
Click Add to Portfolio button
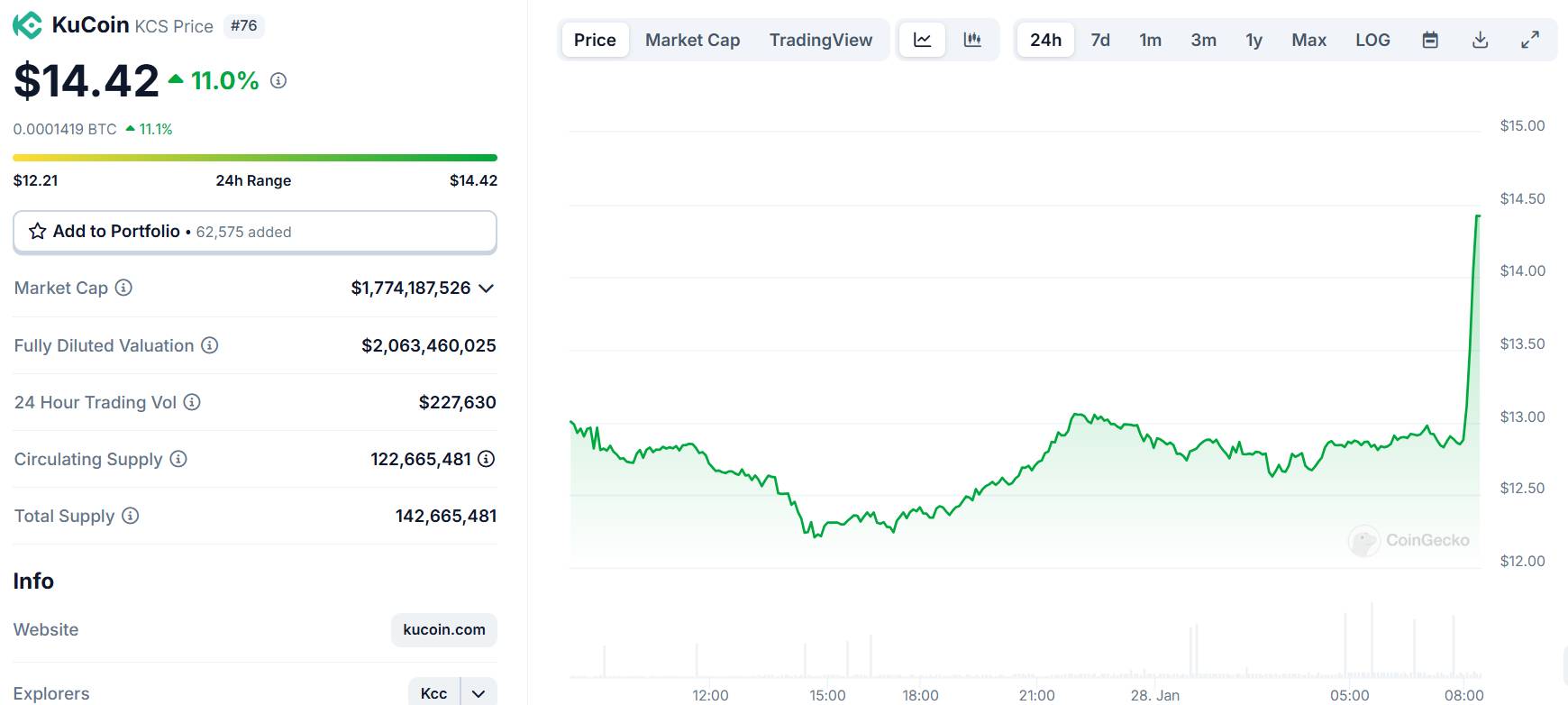tap(255, 232)
